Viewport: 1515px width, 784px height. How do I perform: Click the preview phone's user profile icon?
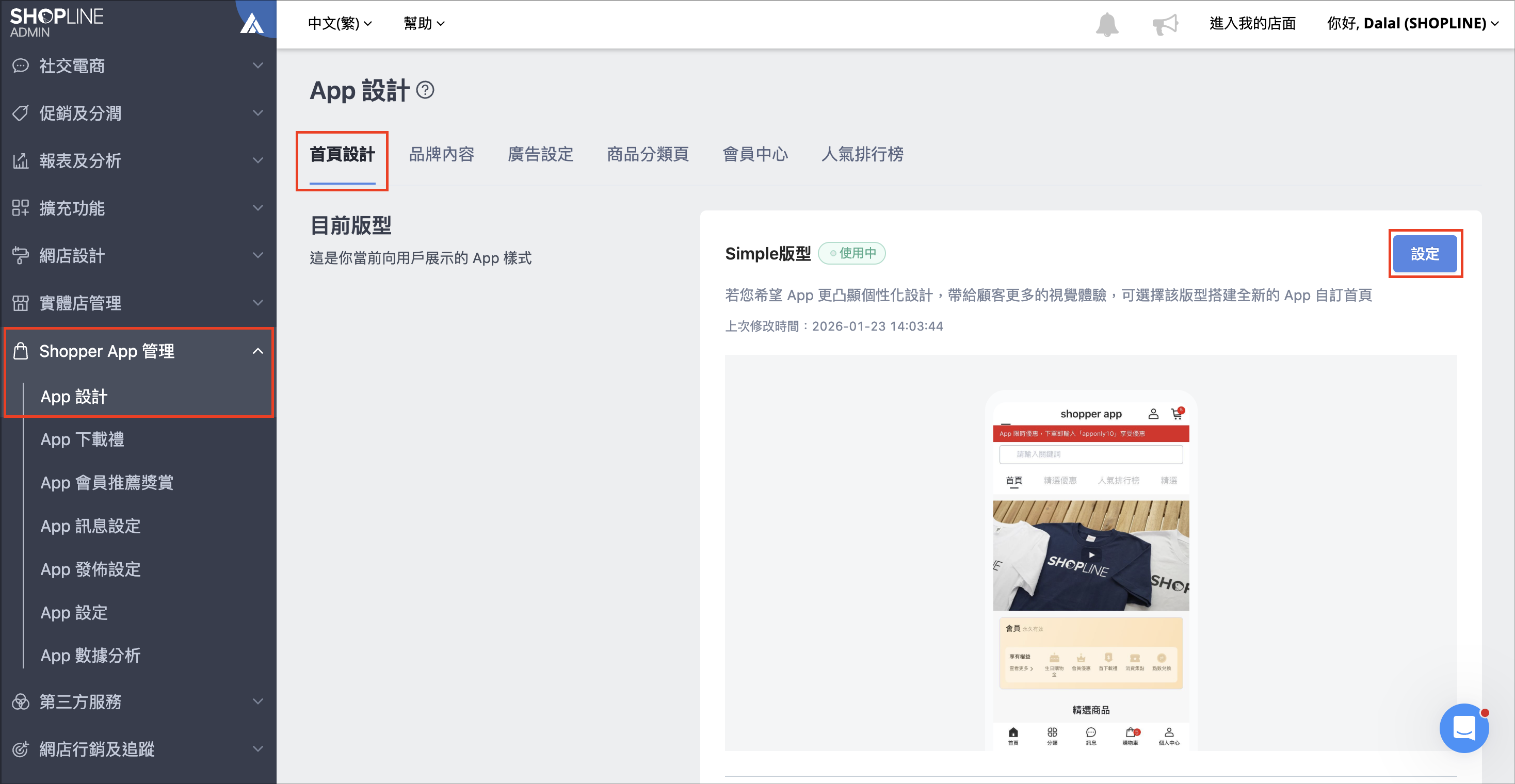1153,414
